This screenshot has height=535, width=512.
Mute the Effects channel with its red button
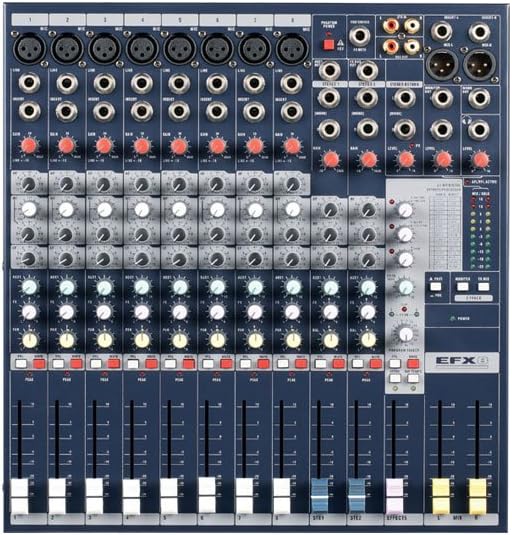point(413,364)
